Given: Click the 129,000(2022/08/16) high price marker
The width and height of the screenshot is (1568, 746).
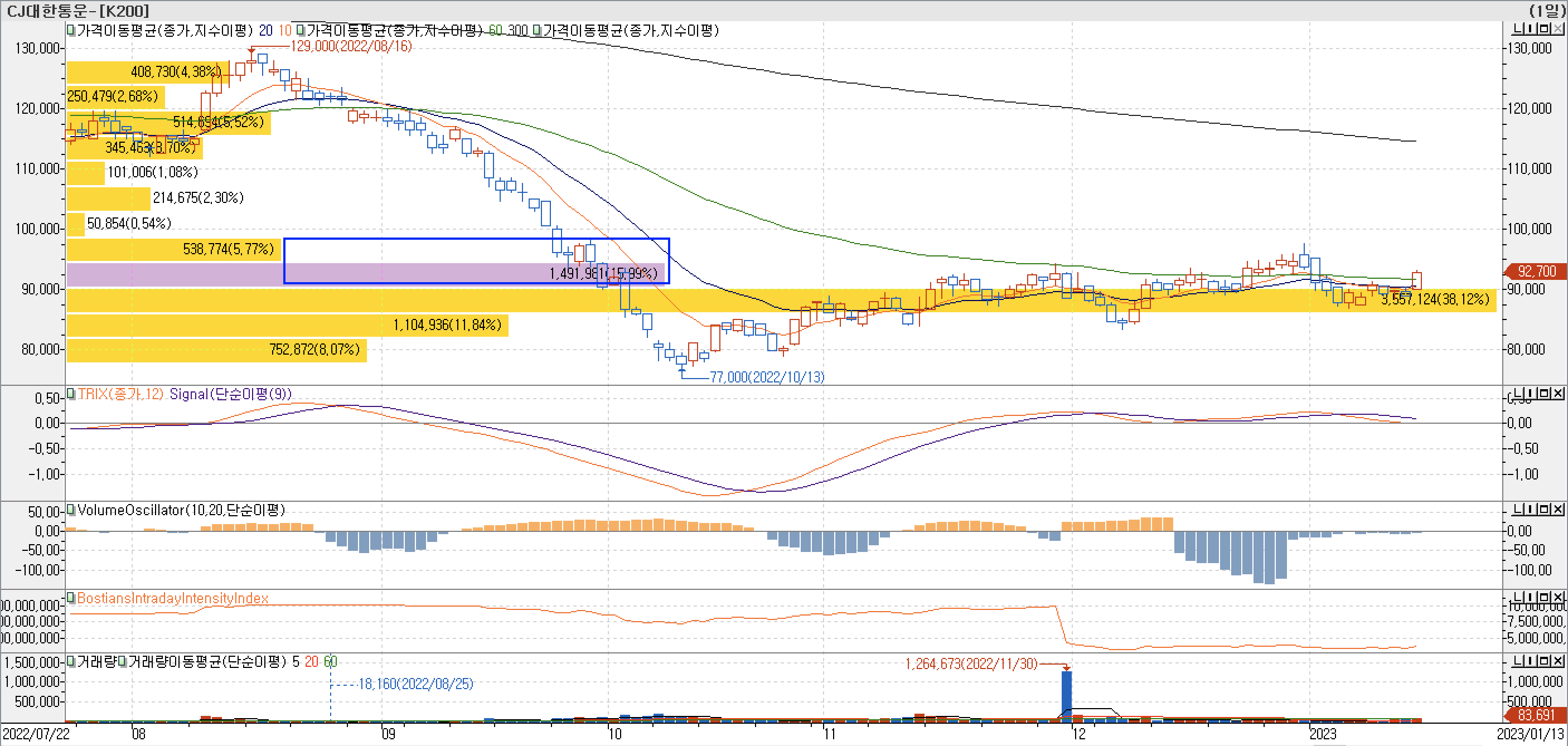Looking at the screenshot, I should 351,46.
